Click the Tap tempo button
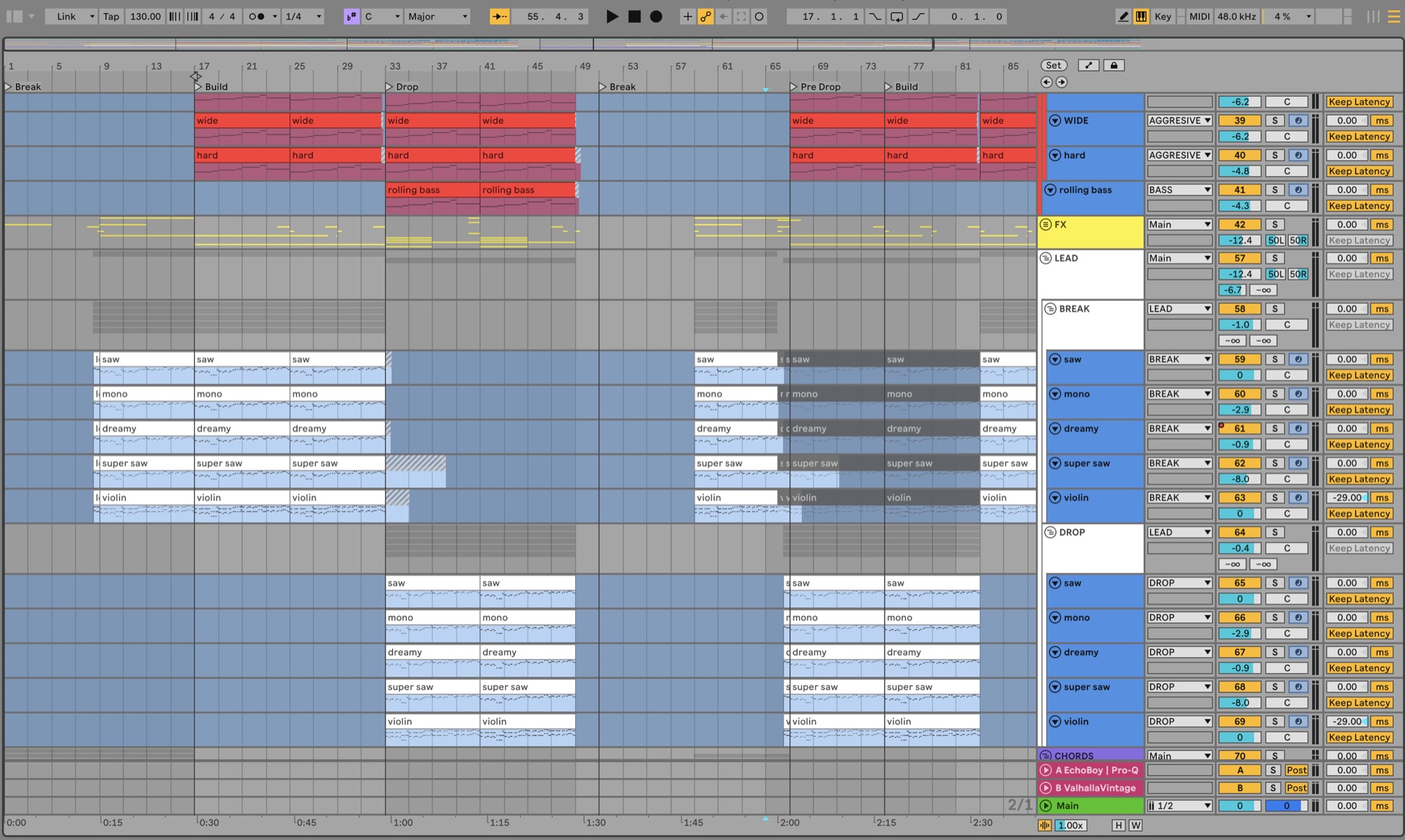This screenshot has width=1405, height=840. 111,16
